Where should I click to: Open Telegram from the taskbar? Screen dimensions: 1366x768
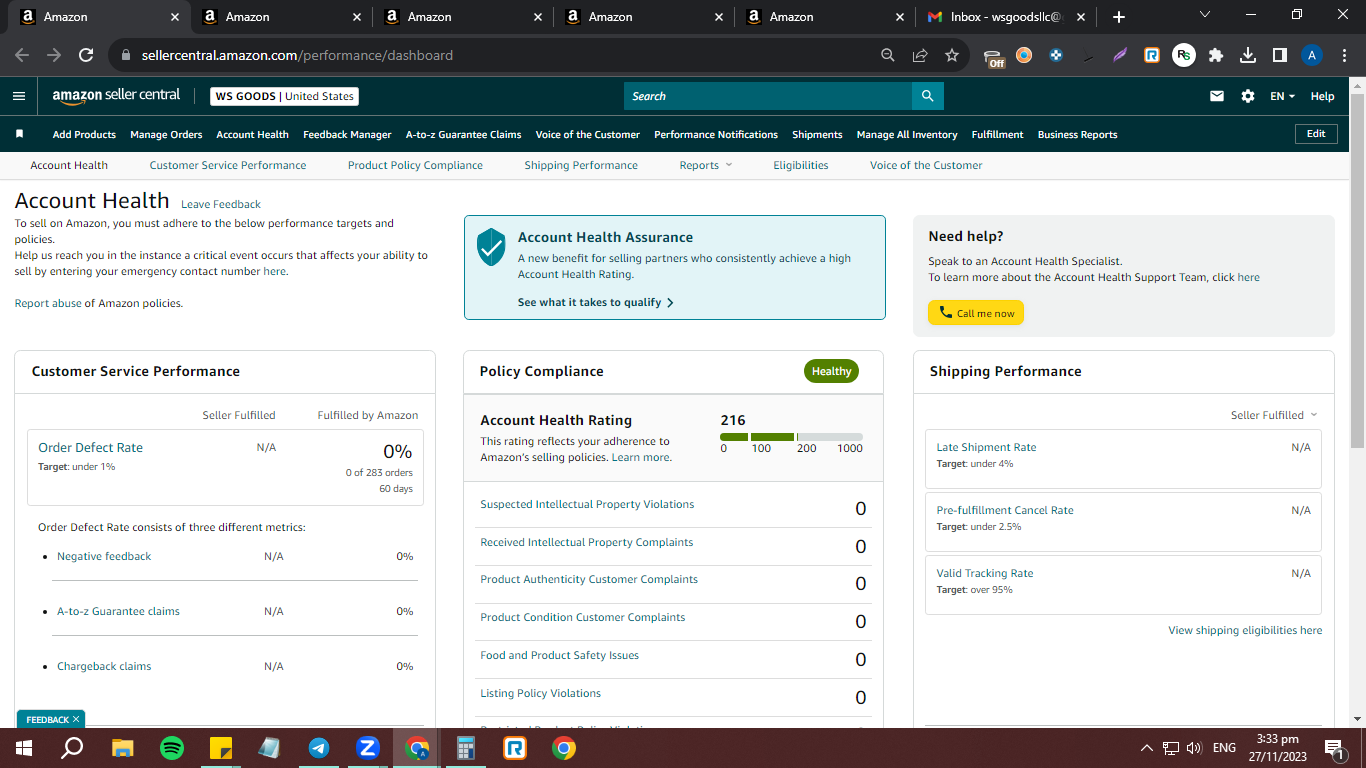pos(319,748)
